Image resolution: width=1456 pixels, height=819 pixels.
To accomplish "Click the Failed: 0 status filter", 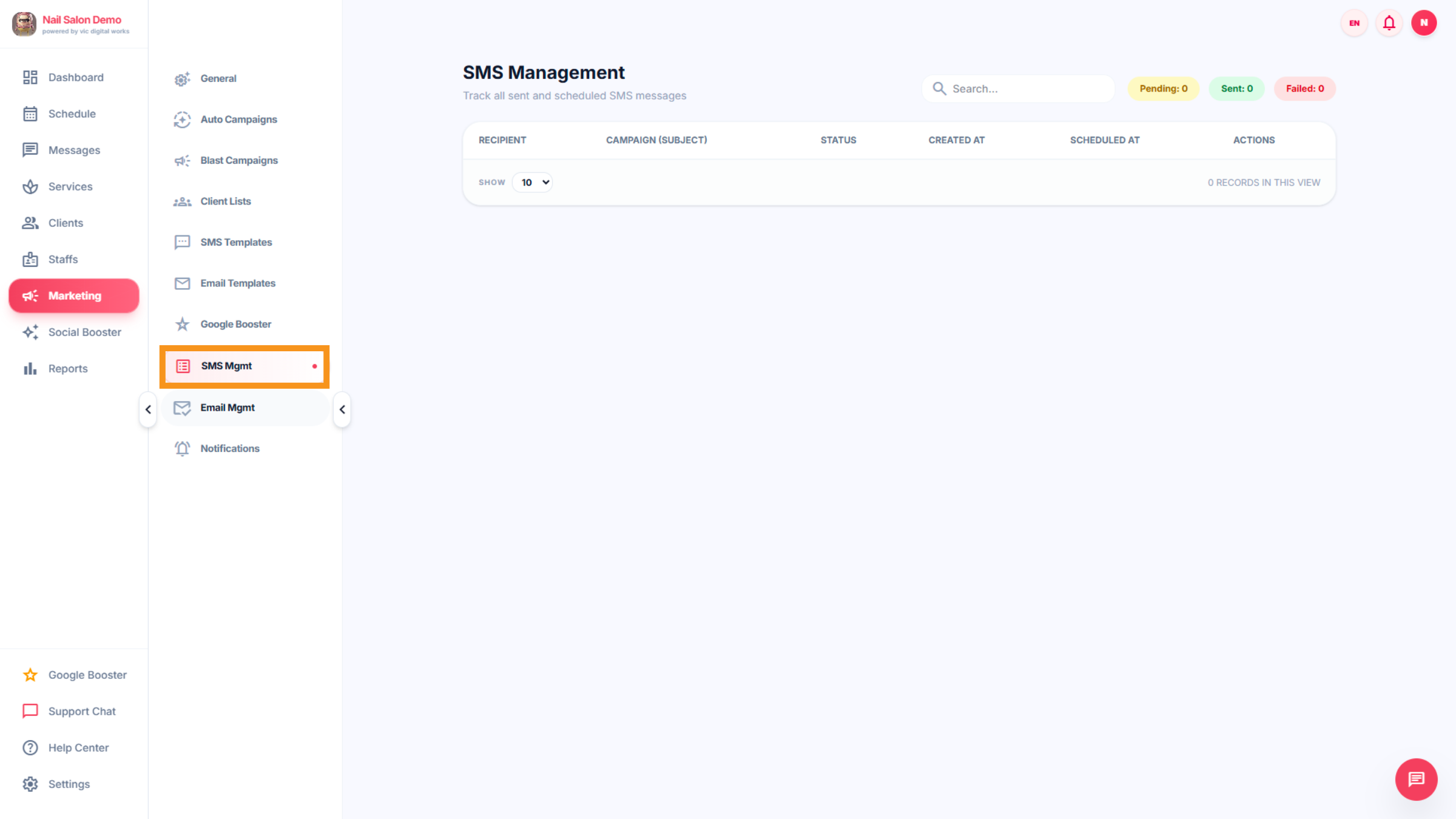I will pyautogui.click(x=1304, y=88).
